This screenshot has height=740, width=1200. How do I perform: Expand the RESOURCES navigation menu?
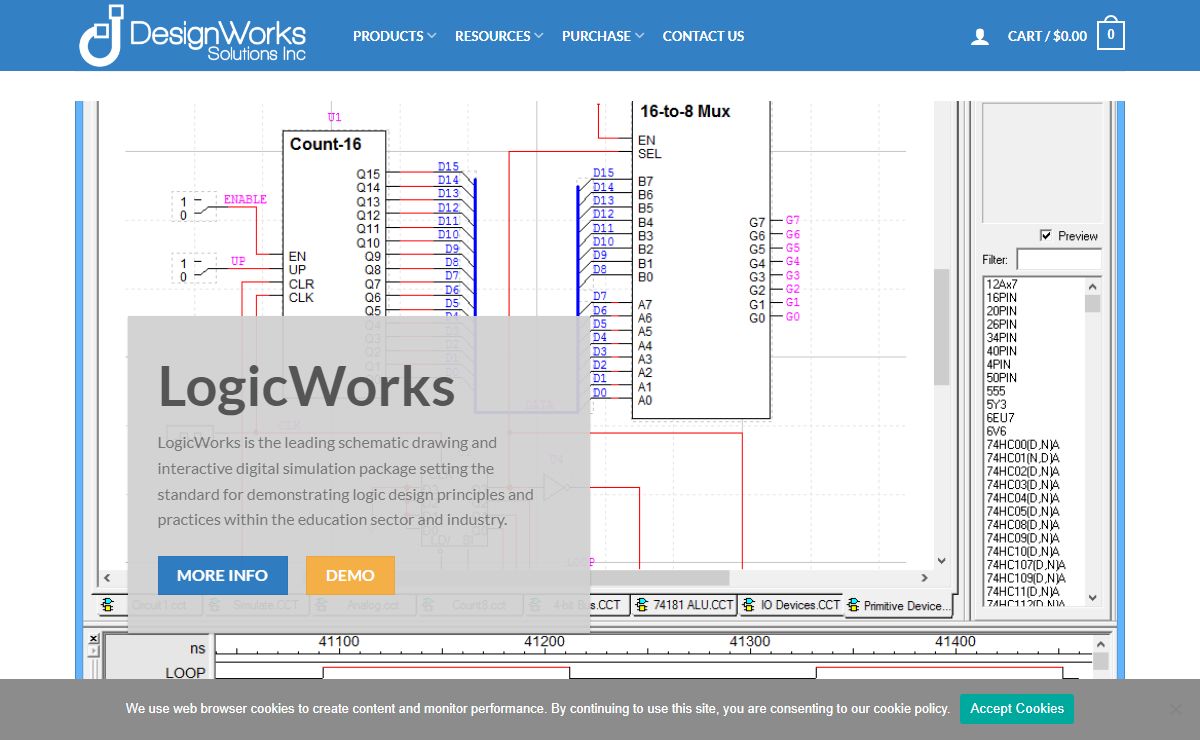pyautogui.click(x=499, y=36)
